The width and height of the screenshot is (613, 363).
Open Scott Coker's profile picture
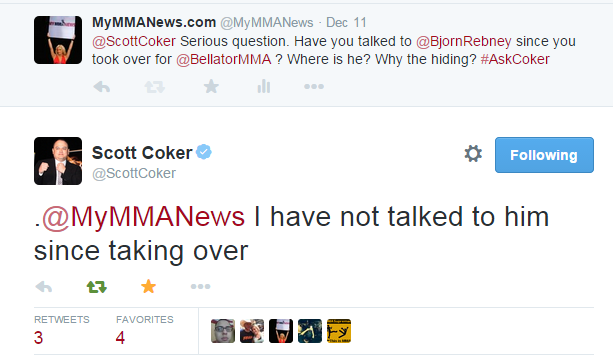point(58,161)
